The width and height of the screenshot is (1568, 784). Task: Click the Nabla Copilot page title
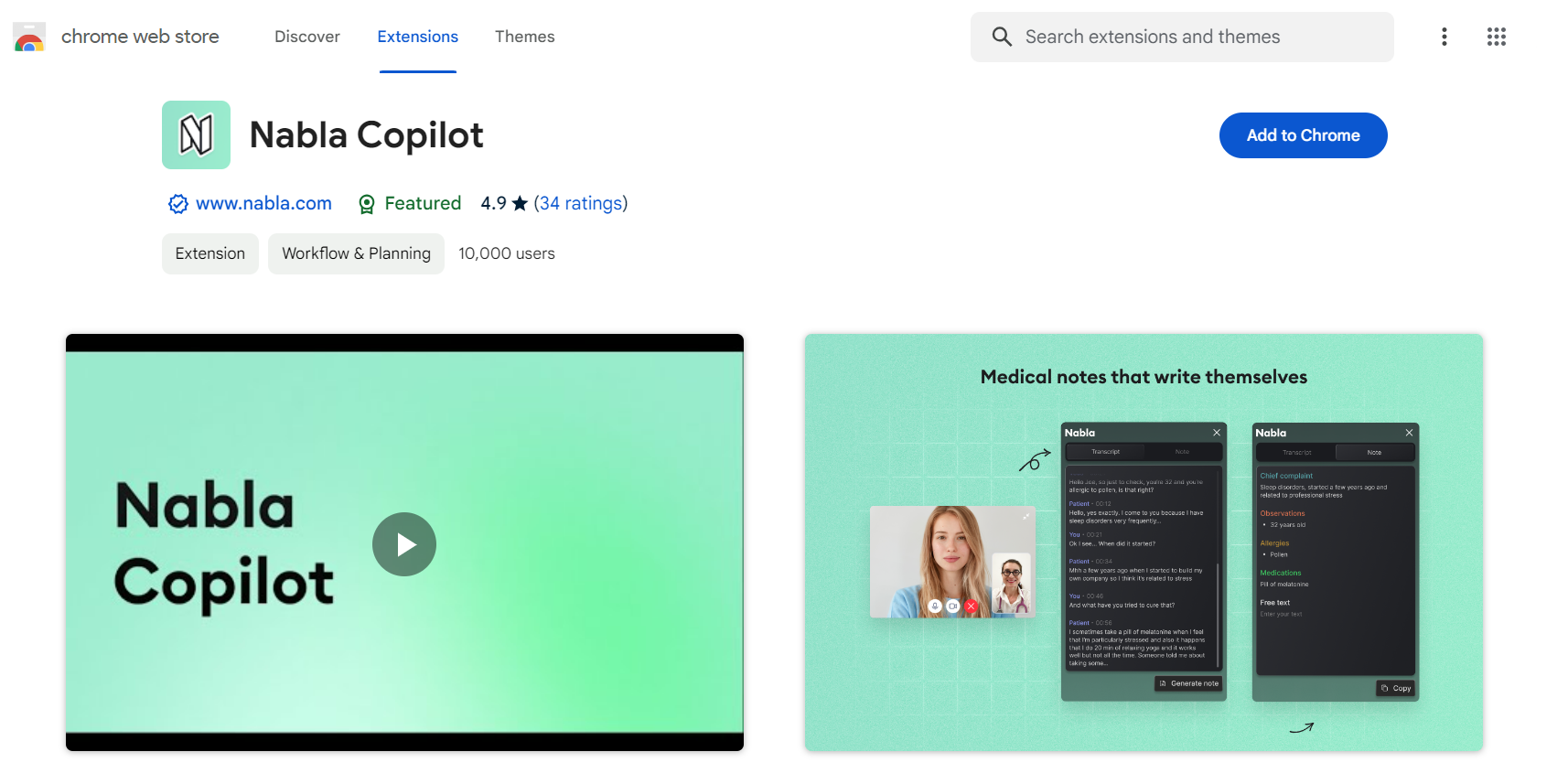coord(366,135)
